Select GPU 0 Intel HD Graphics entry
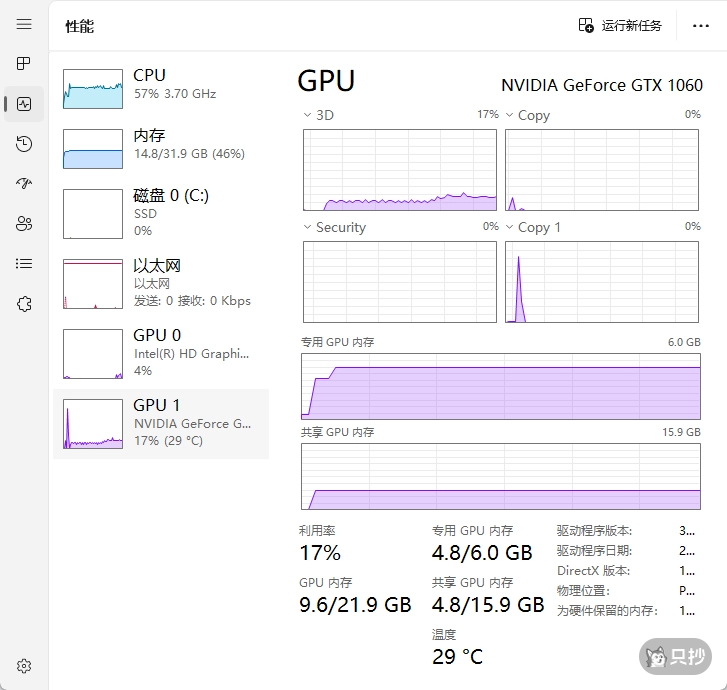727x690 pixels. (x=161, y=352)
